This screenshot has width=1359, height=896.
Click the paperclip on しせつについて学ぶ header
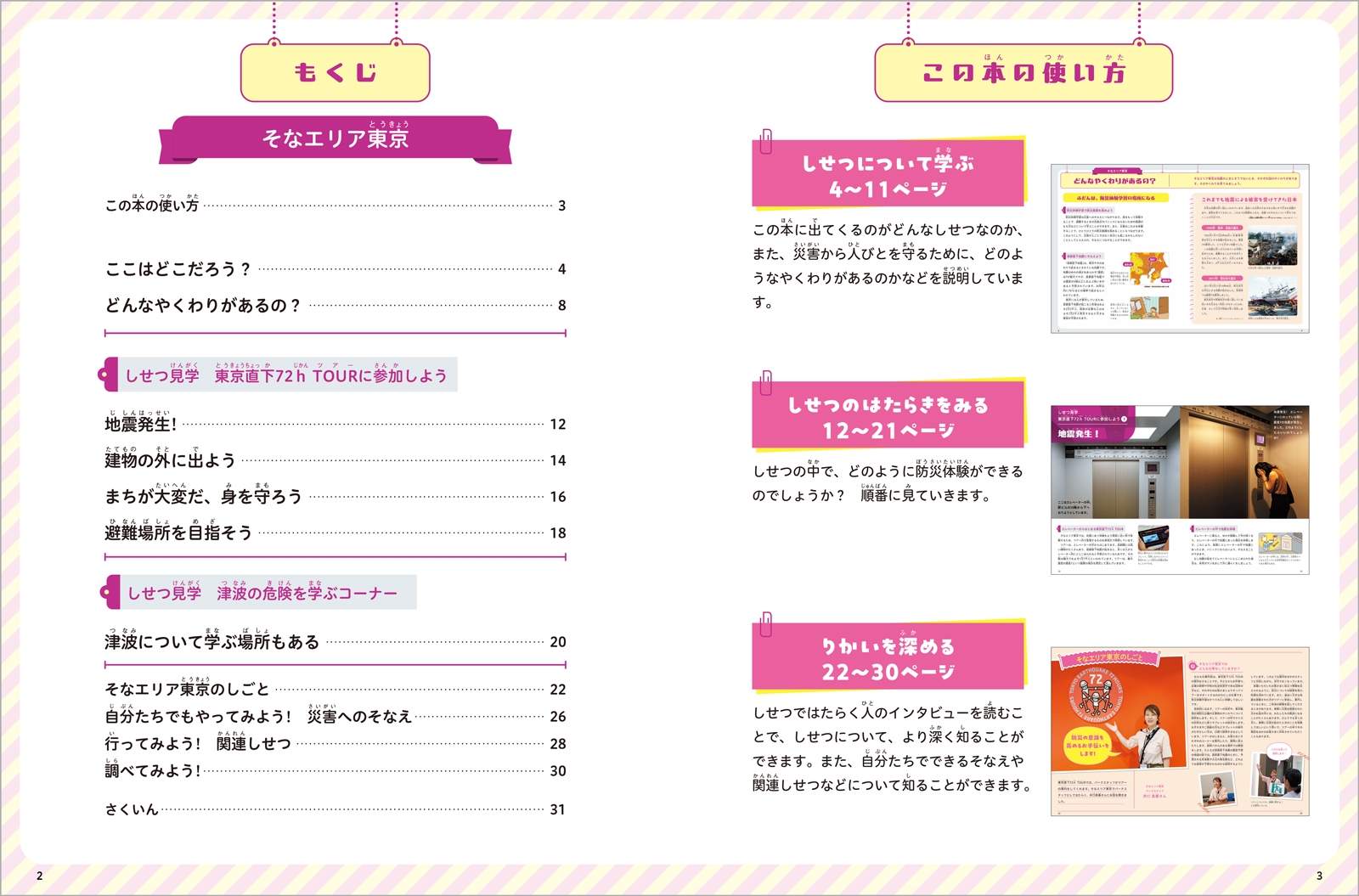[x=766, y=141]
